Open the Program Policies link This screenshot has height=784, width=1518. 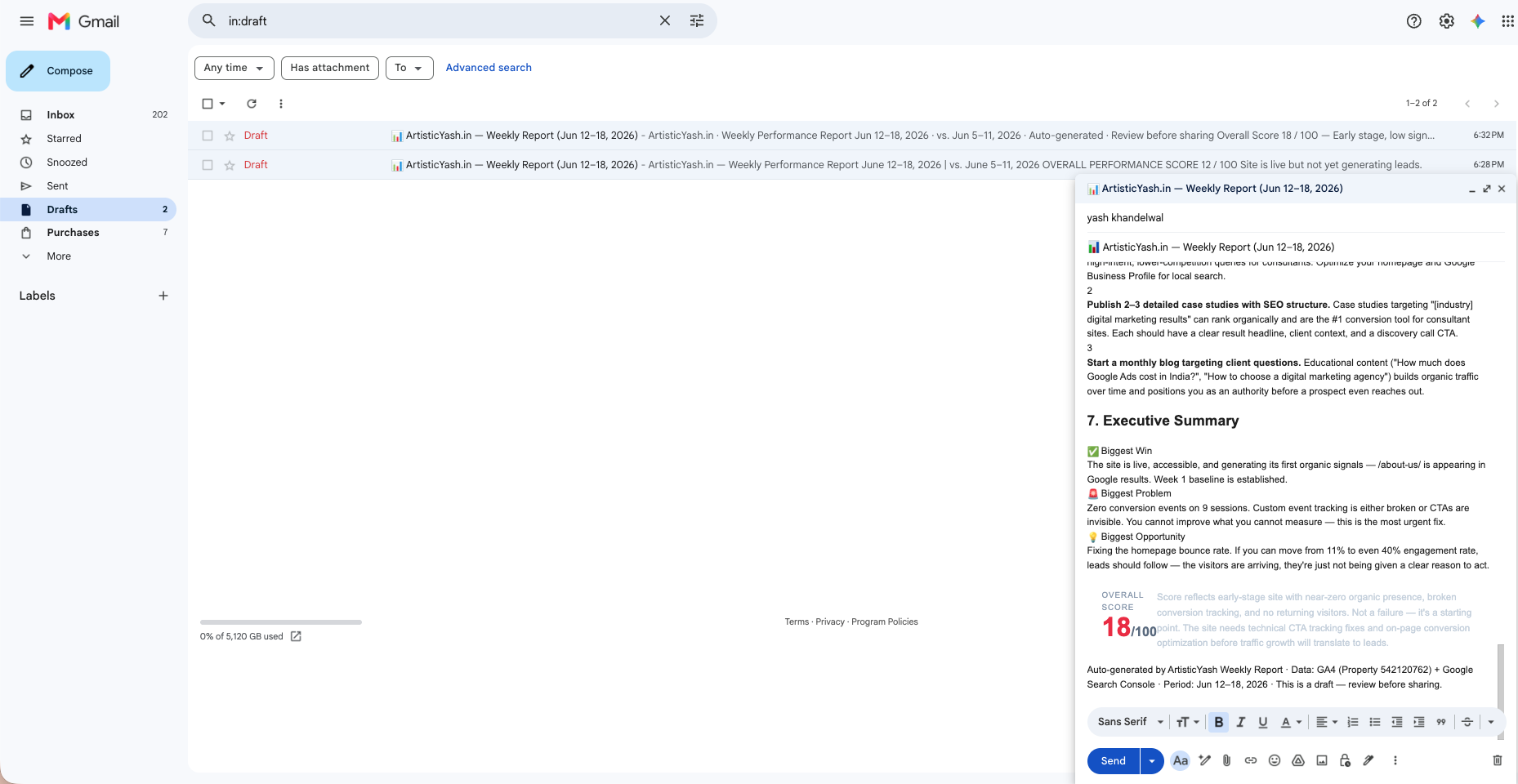(x=885, y=622)
